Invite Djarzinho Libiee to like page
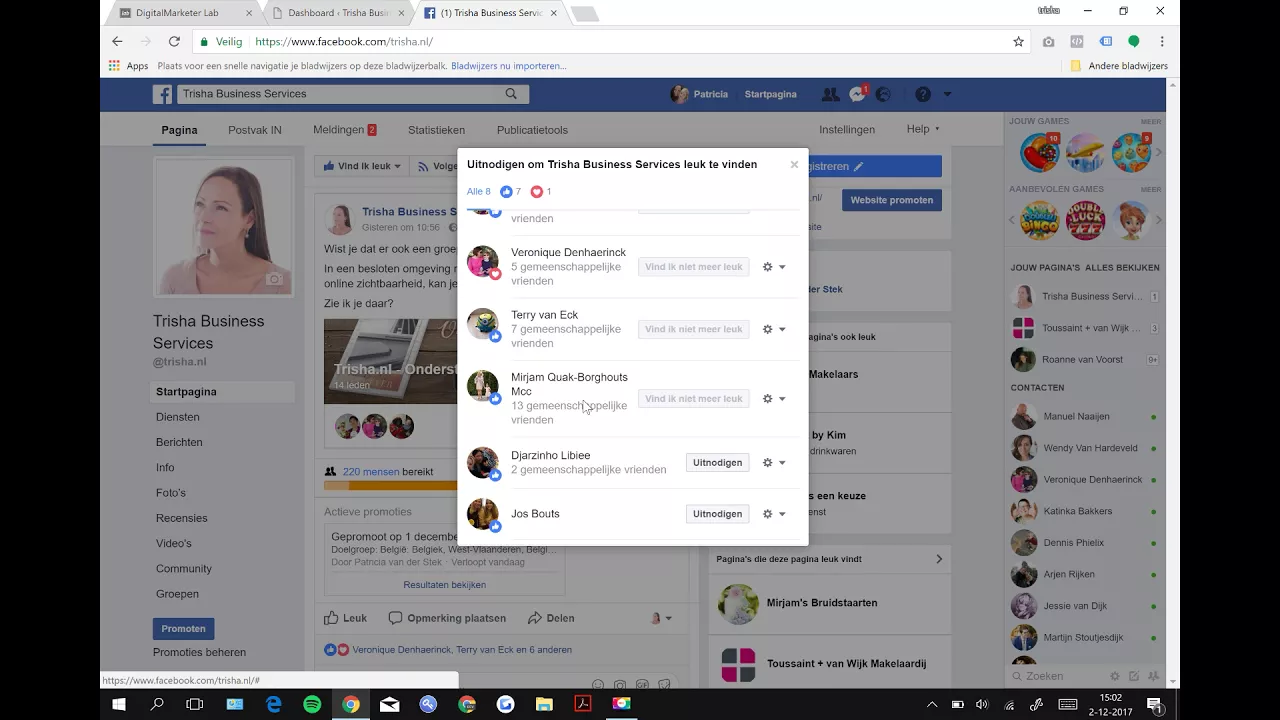Viewport: 1280px width, 720px height. (717, 463)
